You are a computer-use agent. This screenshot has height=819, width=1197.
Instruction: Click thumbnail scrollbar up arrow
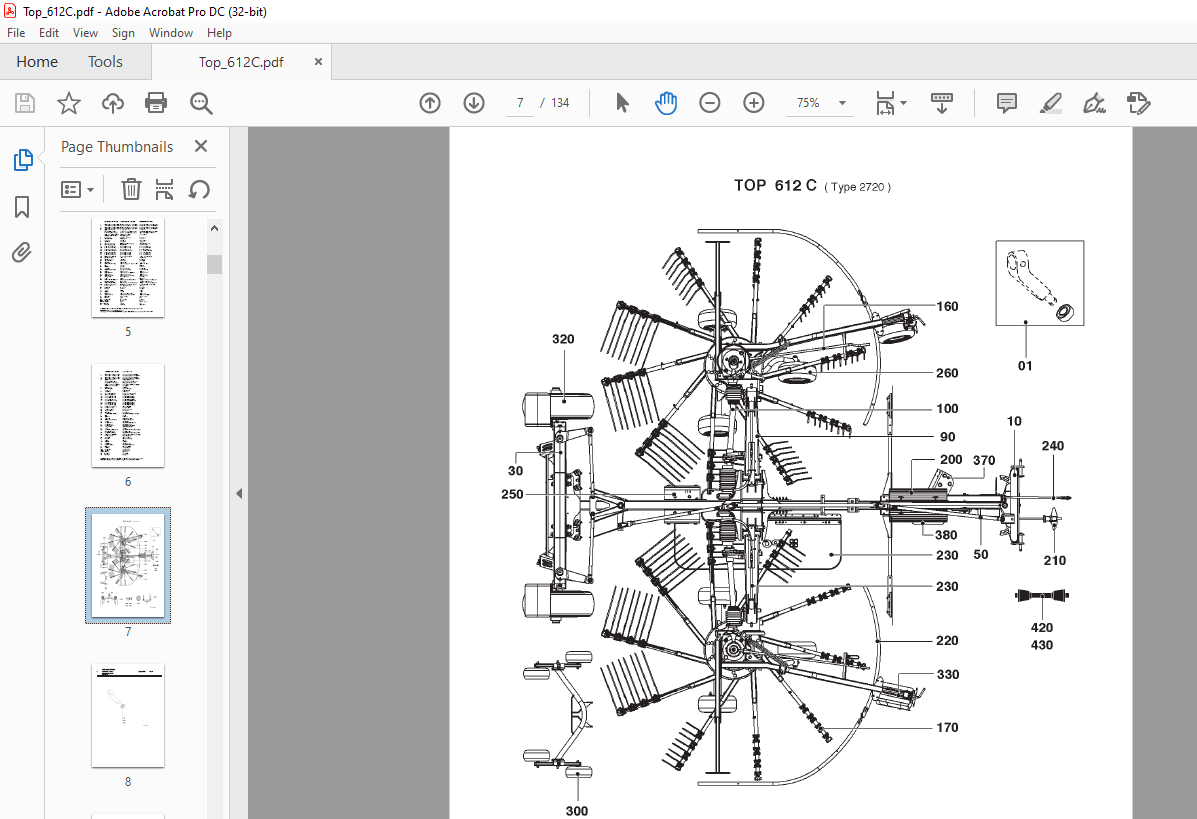[215, 228]
